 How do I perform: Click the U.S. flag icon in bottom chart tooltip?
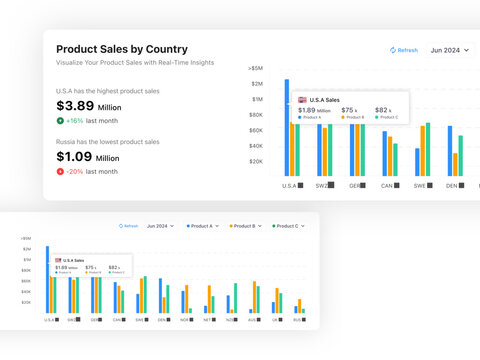pyautogui.click(x=58, y=260)
